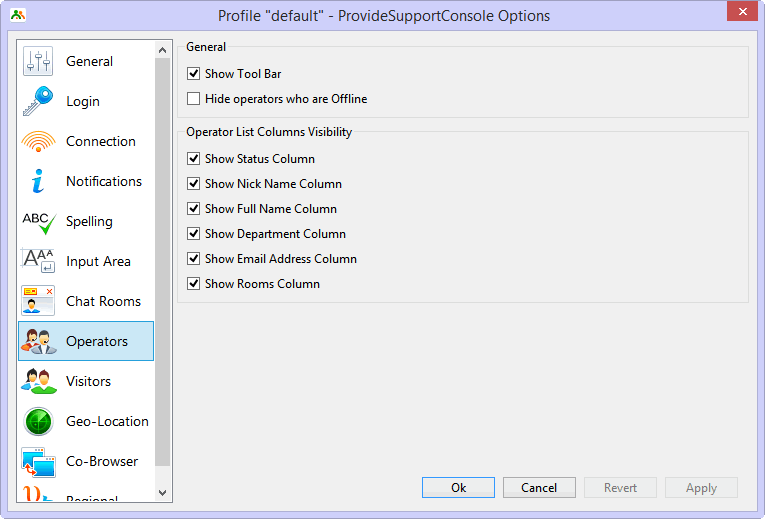Viewport: 765px width, 519px height.
Task: Click the sidebar scroll up arrow
Action: coord(162,50)
